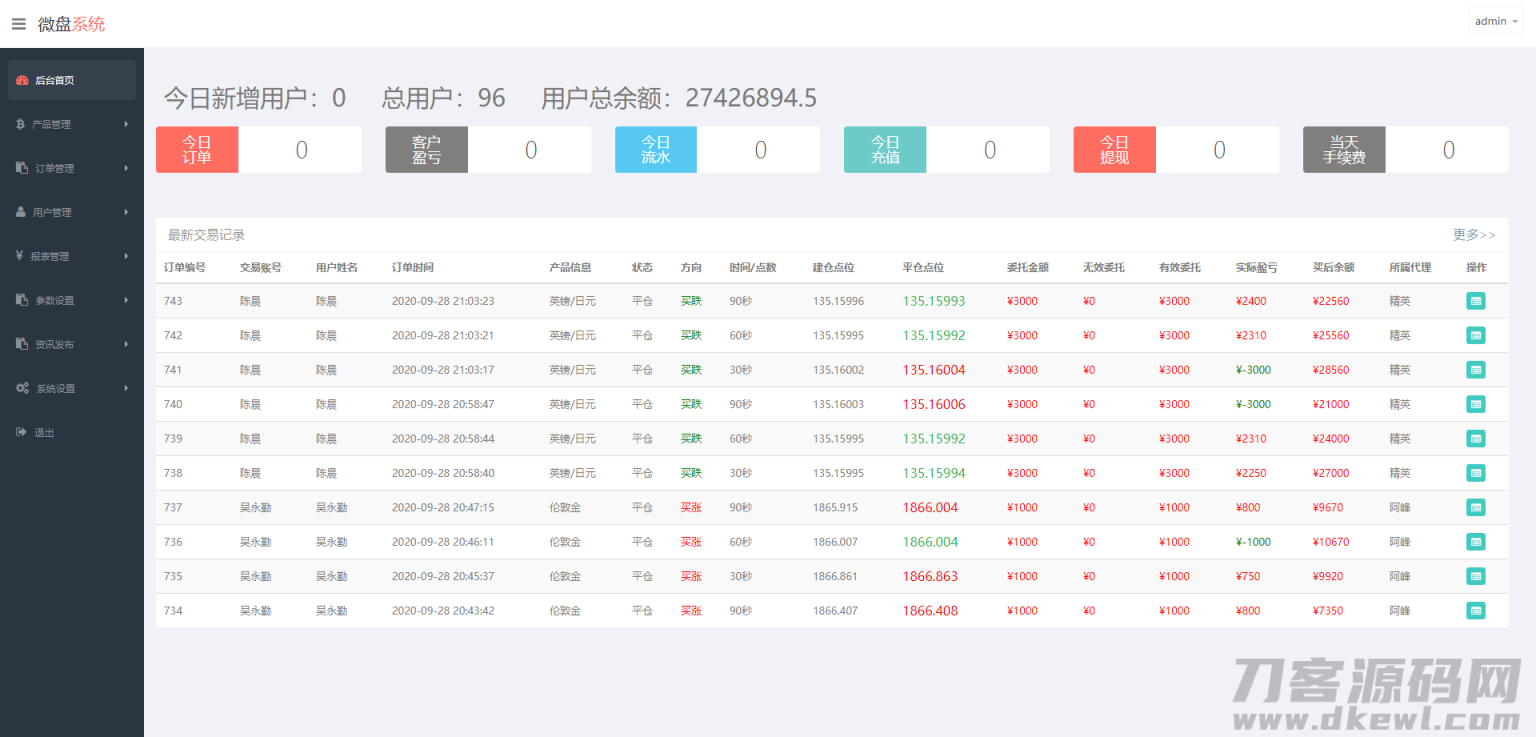Viewport: 1536px width, 737px height.
Task: Open details icon for order 741
Action: [1475, 370]
